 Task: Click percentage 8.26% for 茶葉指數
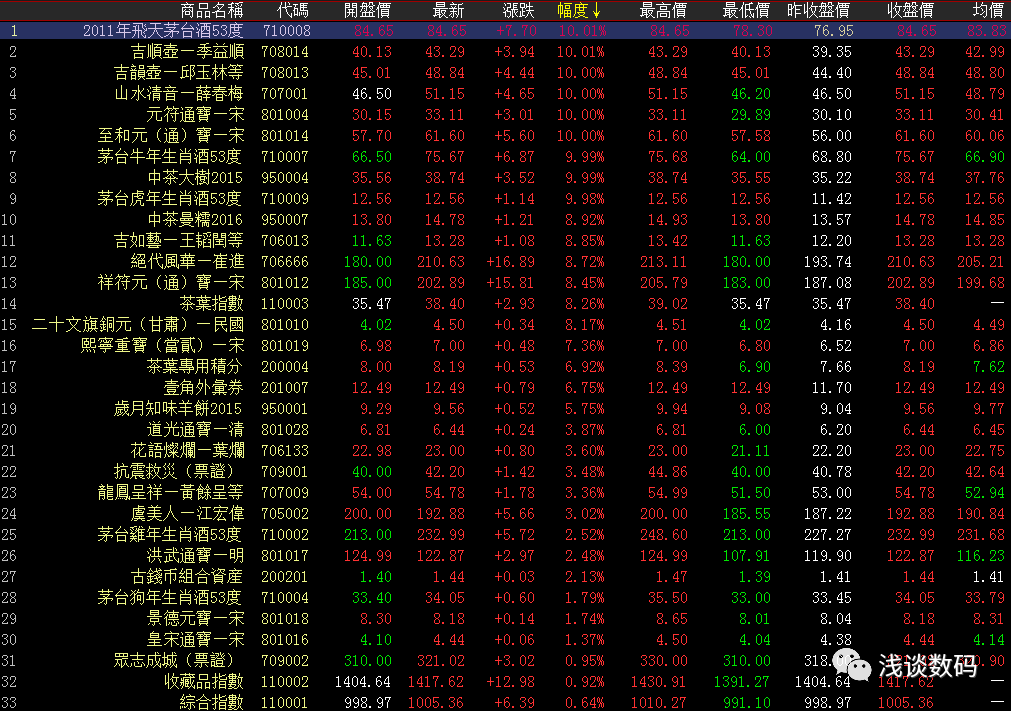pos(585,304)
